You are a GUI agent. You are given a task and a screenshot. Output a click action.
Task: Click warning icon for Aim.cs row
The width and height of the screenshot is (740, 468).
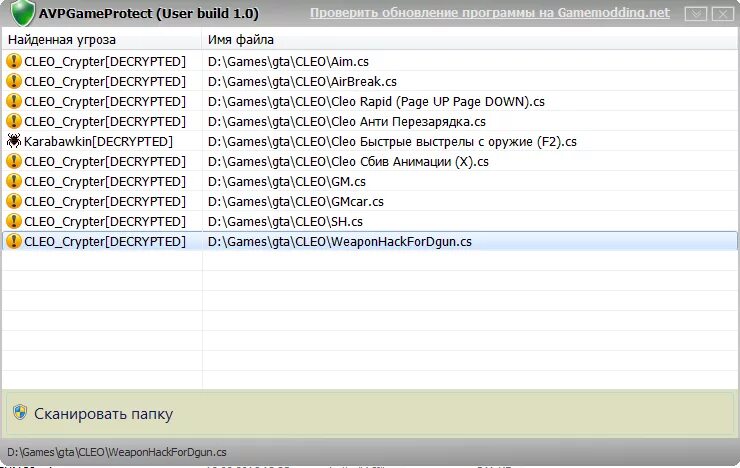(14, 61)
